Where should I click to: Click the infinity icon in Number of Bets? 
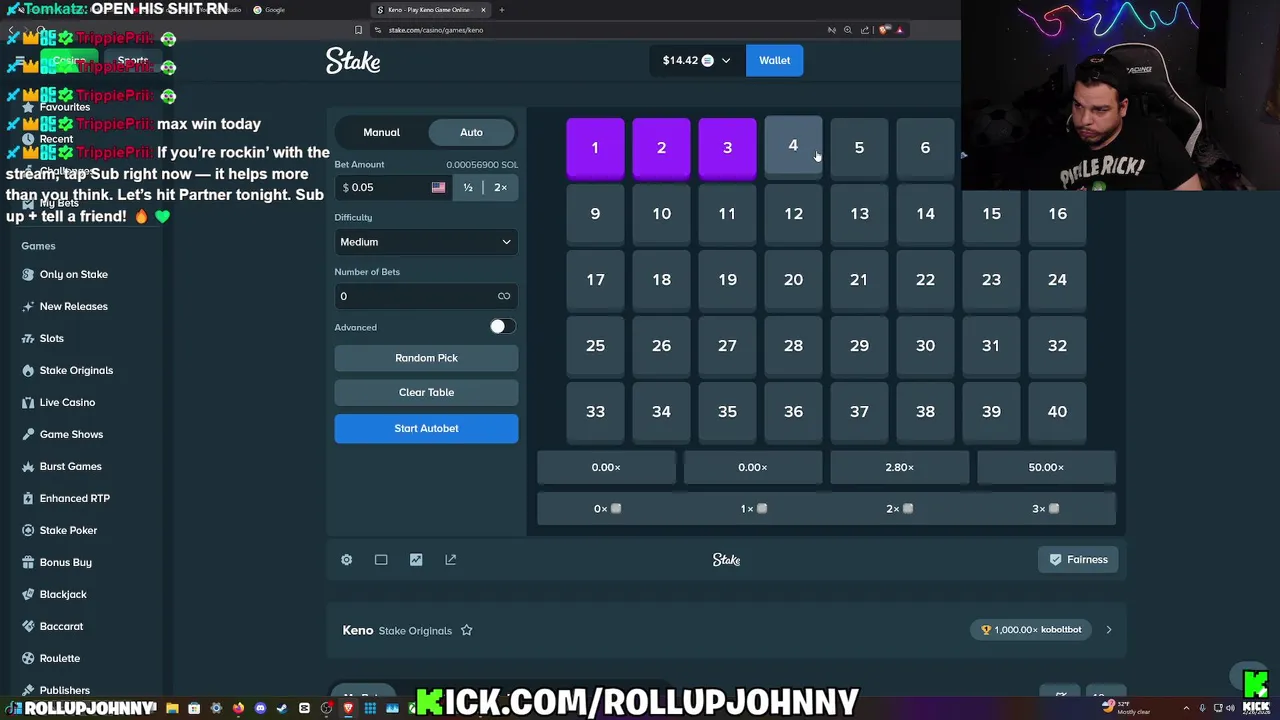click(x=504, y=296)
